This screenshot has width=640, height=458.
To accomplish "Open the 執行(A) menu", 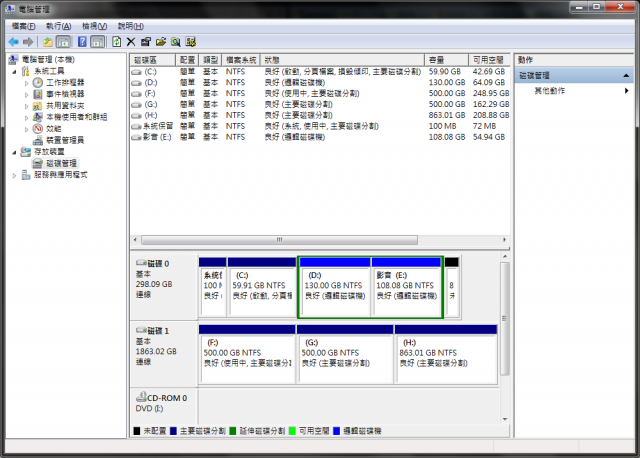I will [x=58, y=27].
